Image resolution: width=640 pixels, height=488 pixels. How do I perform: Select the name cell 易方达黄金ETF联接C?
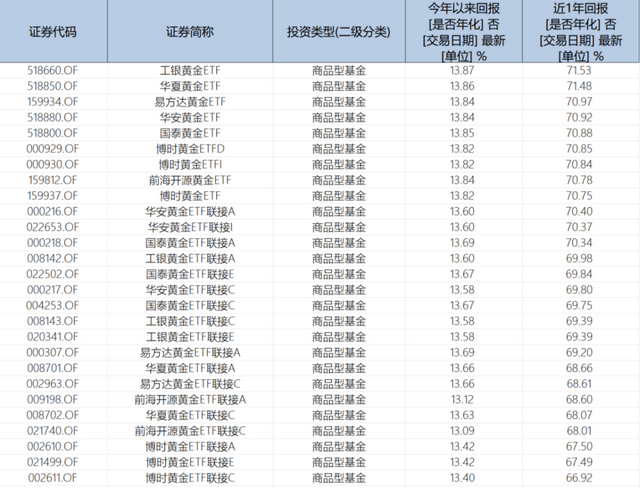(190, 384)
